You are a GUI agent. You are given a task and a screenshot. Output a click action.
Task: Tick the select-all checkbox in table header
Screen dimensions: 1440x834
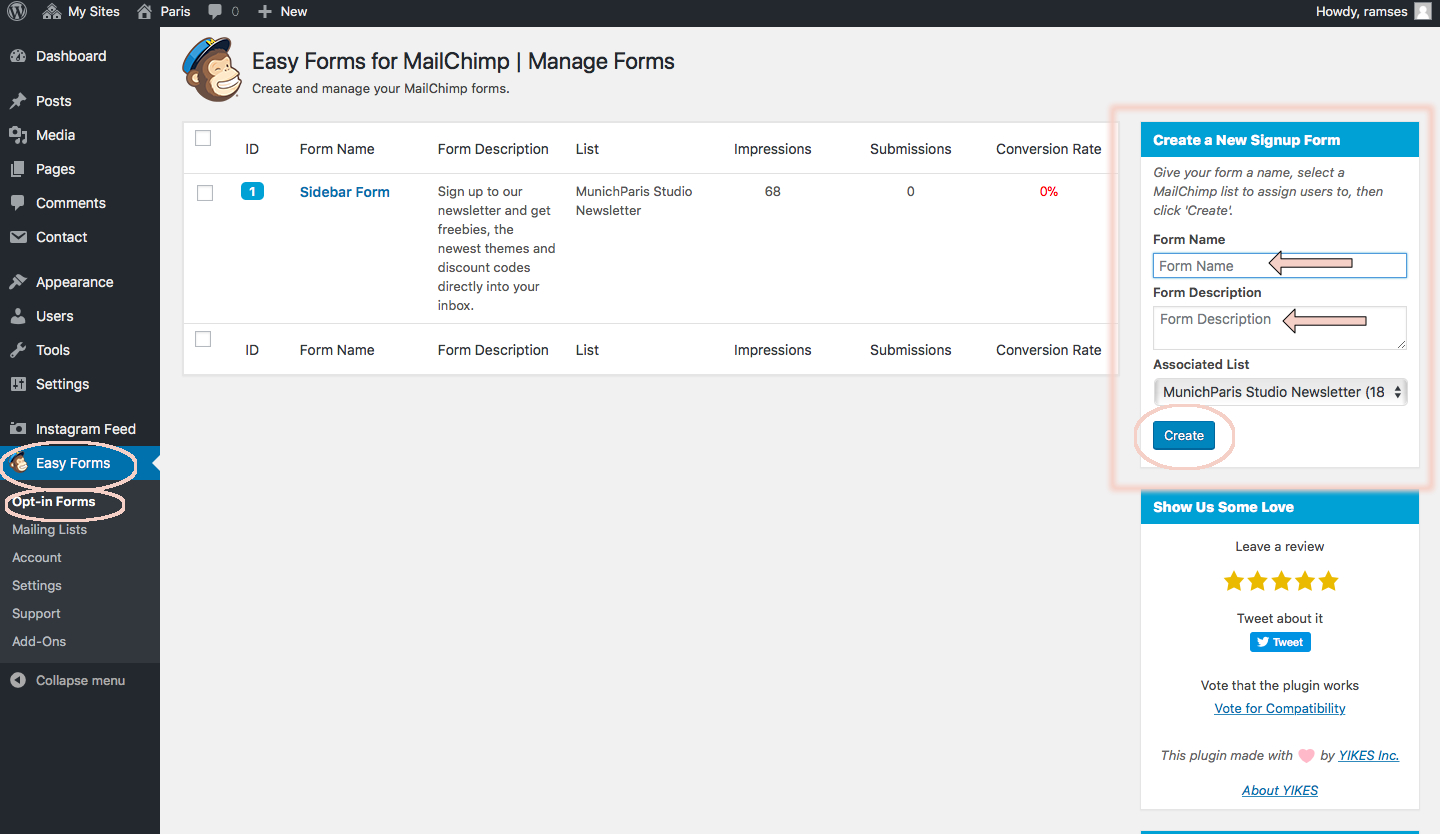(x=203, y=138)
